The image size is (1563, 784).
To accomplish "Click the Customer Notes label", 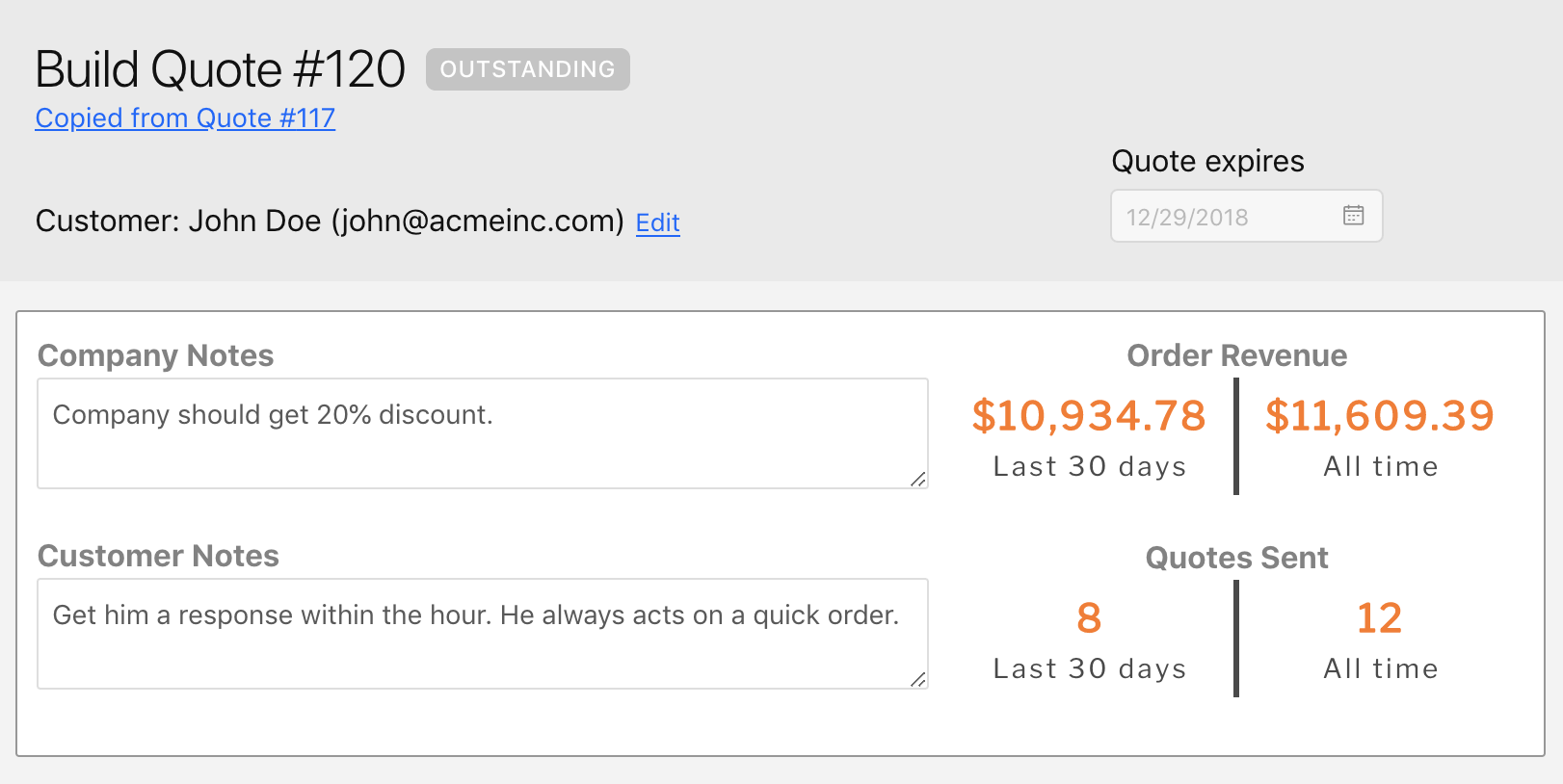I will tap(158, 556).
